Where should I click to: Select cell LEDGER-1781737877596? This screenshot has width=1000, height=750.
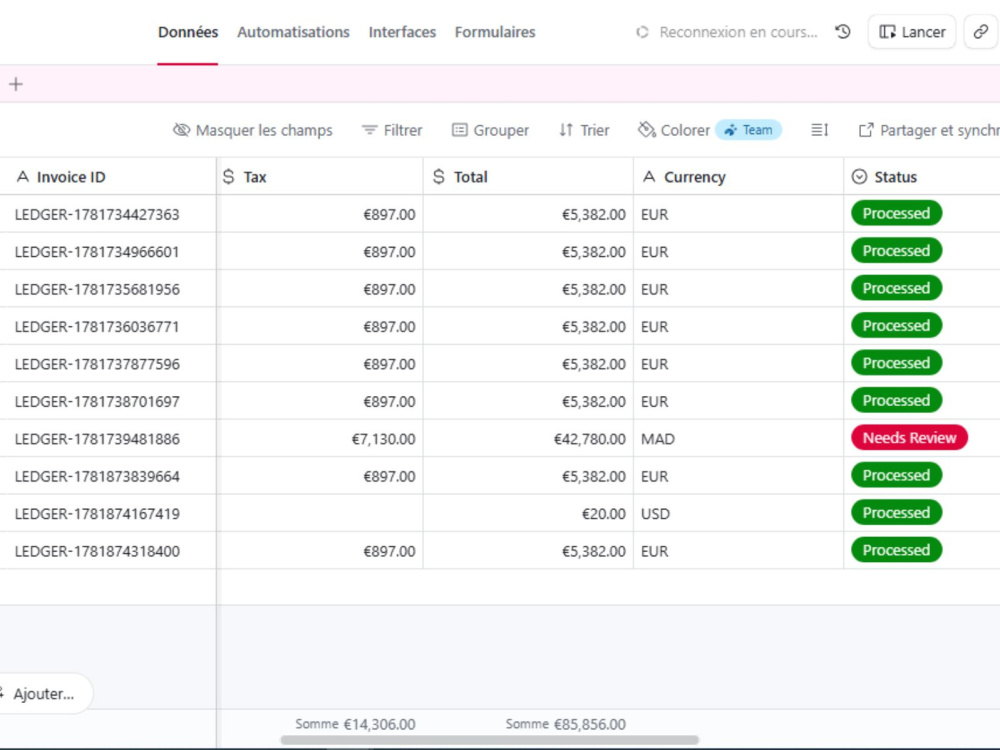coord(108,364)
